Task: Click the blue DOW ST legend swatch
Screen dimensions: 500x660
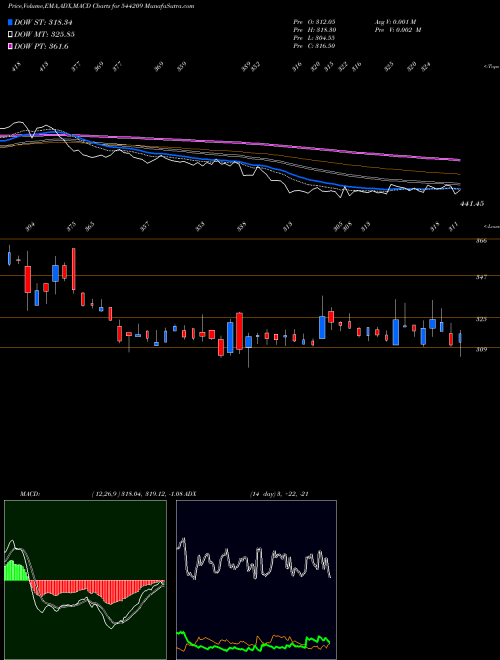Action: point(10,22)
